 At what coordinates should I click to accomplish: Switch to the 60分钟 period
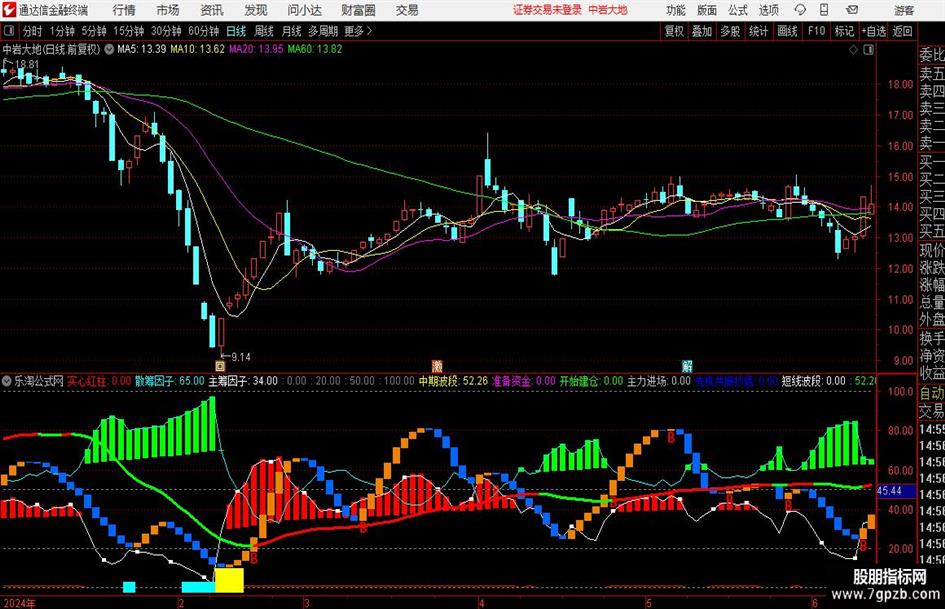click(x=203, y=31)
